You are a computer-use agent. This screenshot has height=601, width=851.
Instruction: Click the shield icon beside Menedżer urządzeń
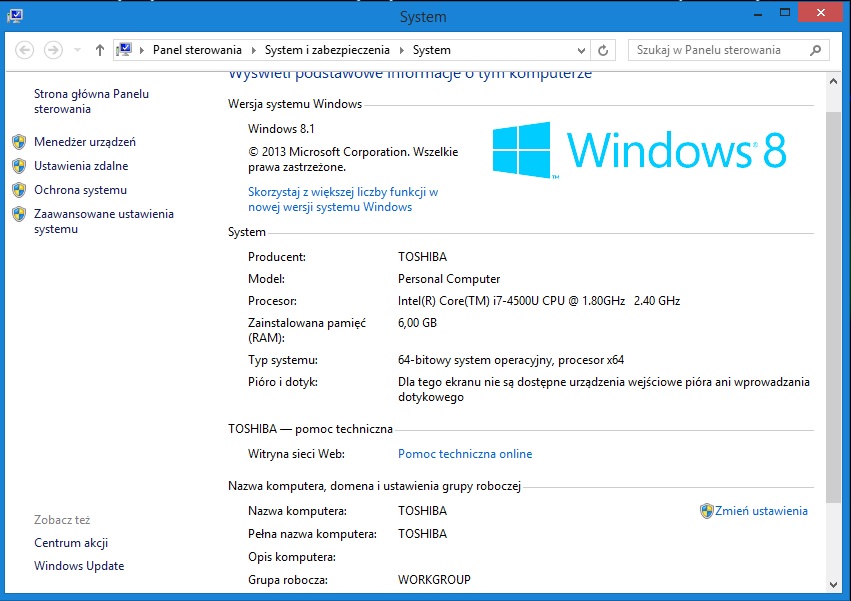click(x=19, y=142)
